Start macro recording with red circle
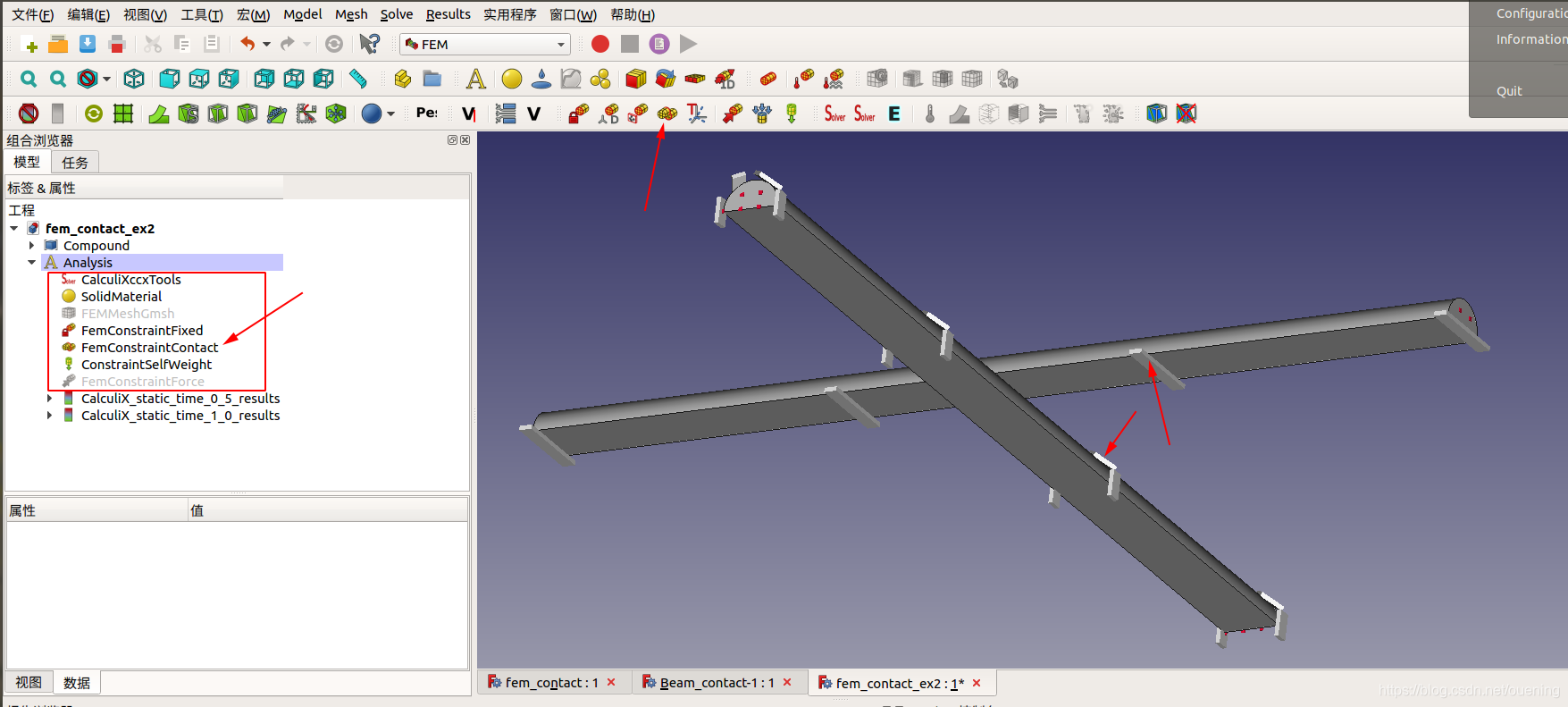 600,44
